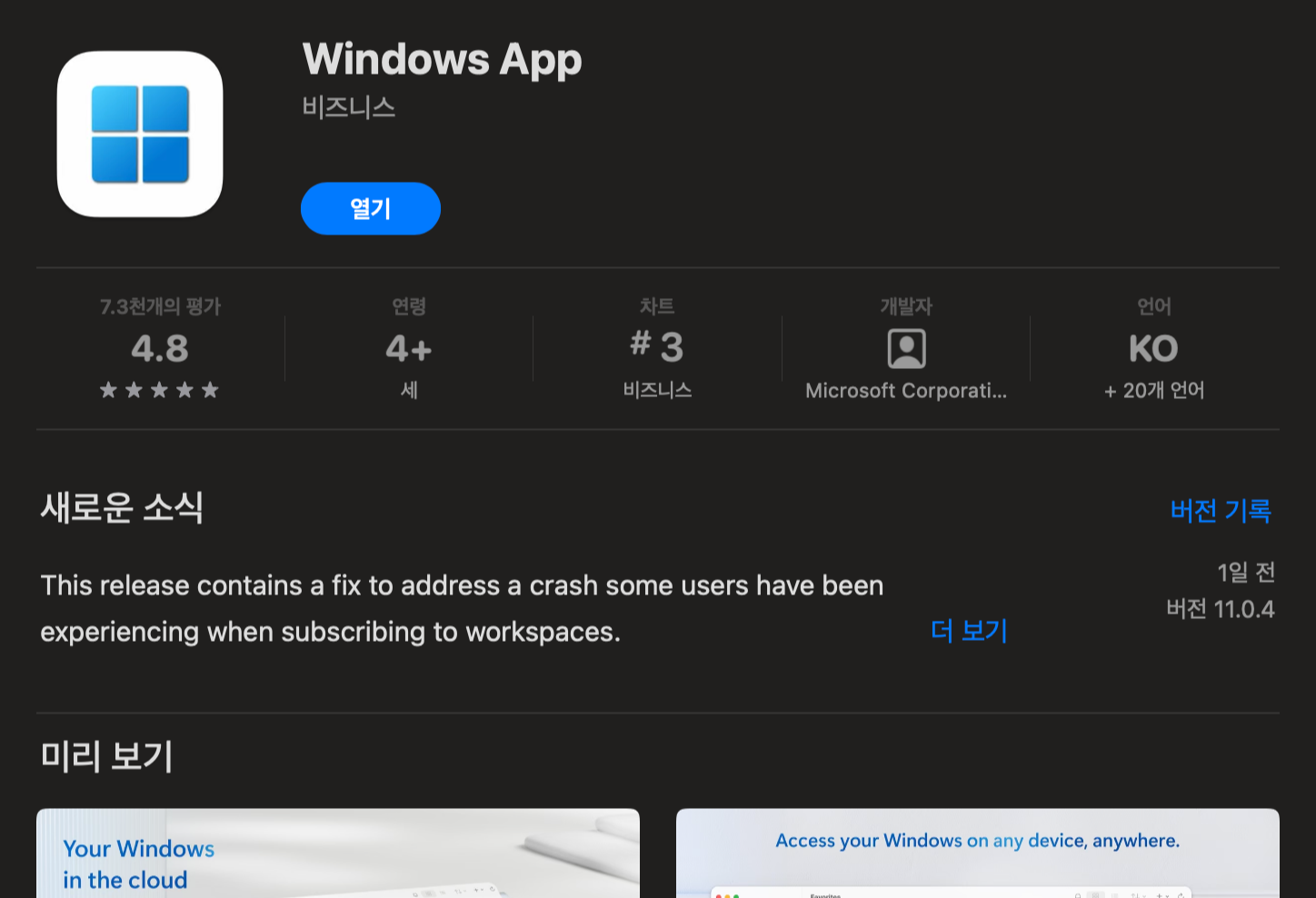This screenshot has width=1316, height=898.
Task: Click the + 20개 언어 languages text
Action: (x=1154, y=391)
